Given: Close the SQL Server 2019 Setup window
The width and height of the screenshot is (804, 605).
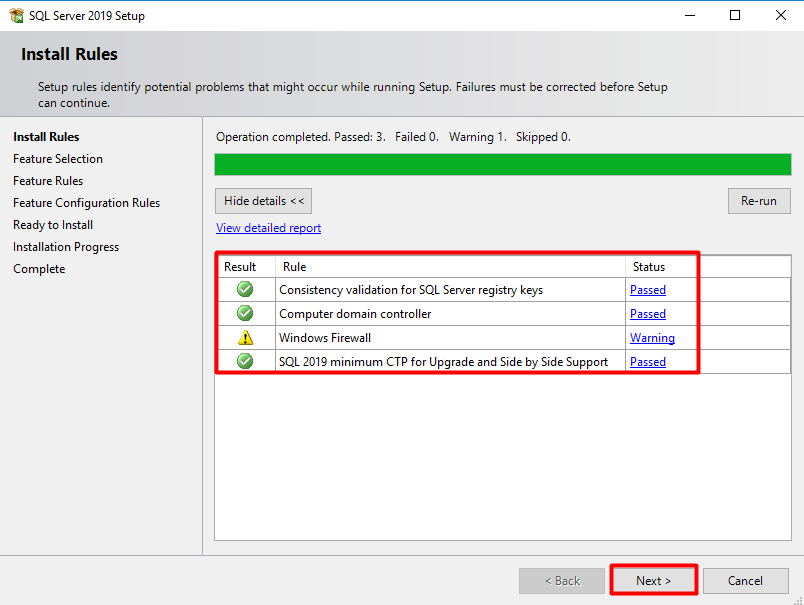Looking at the screenshot, I should click(x=780, y=15).
